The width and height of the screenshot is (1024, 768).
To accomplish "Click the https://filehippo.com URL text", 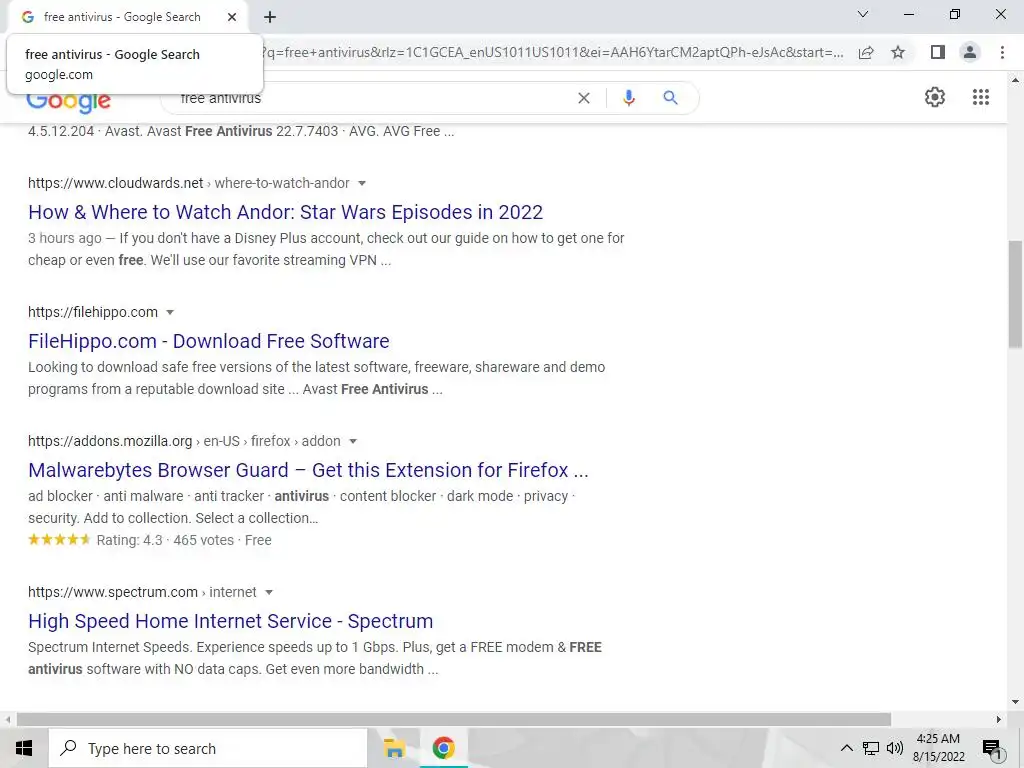I will (x=93, y=312).
